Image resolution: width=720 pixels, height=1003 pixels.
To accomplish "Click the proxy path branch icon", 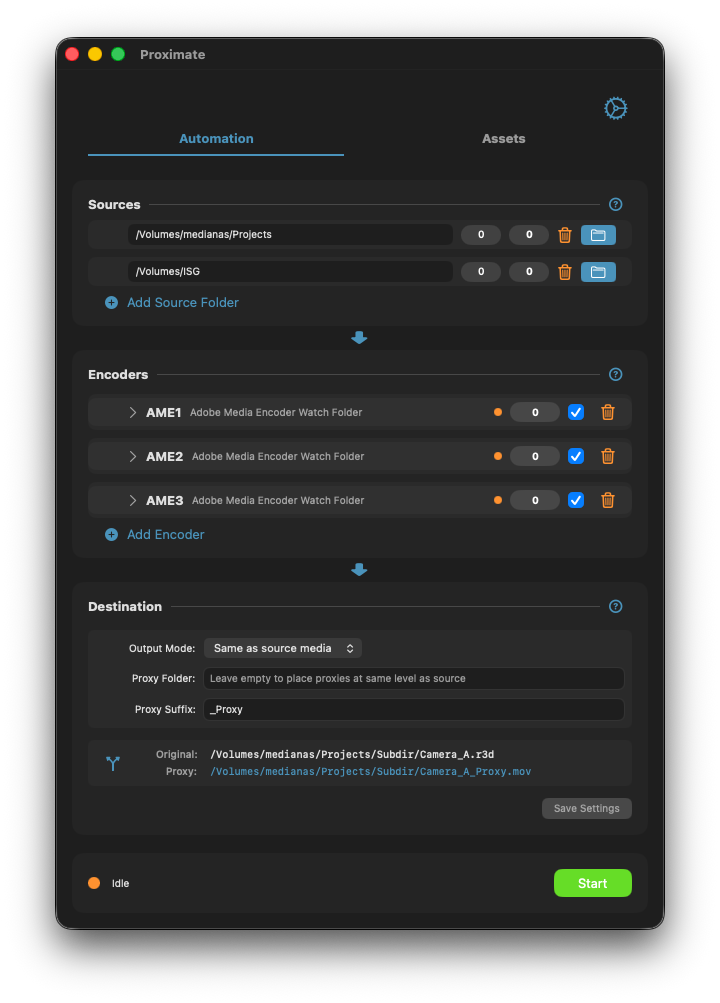I will pos(112,762).
